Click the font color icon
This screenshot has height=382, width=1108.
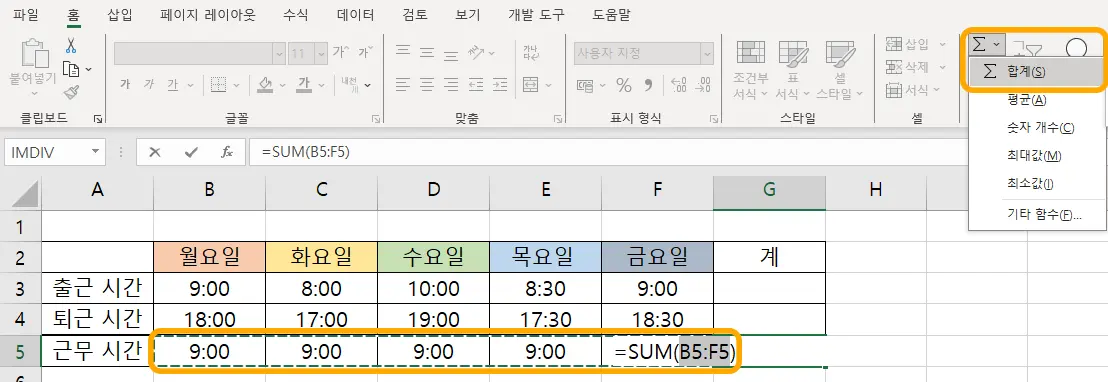(305, 85)
